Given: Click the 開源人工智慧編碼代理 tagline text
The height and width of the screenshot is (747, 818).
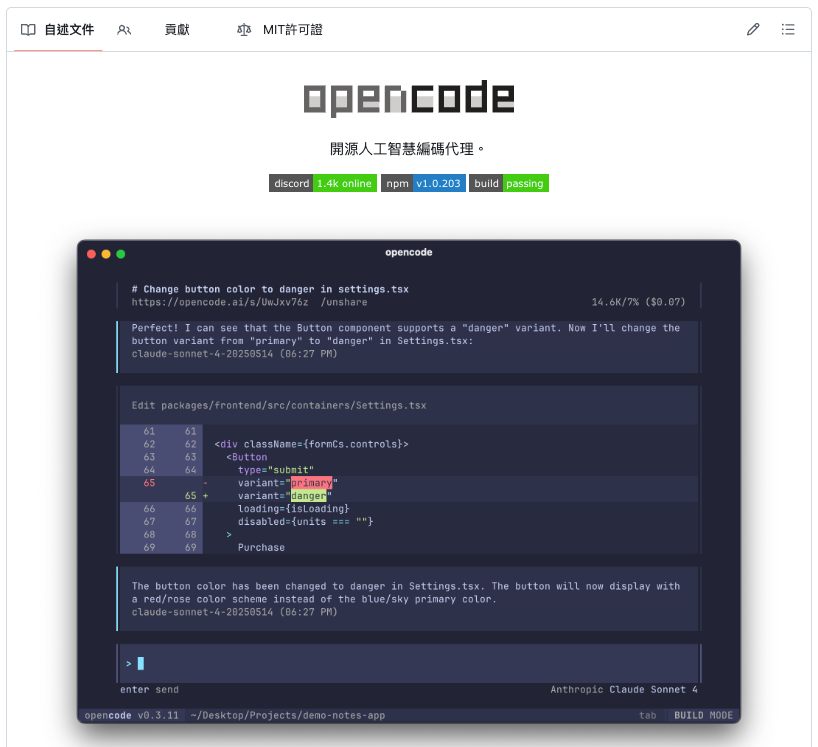Looking at the screenshot, I should pos(406,149).
